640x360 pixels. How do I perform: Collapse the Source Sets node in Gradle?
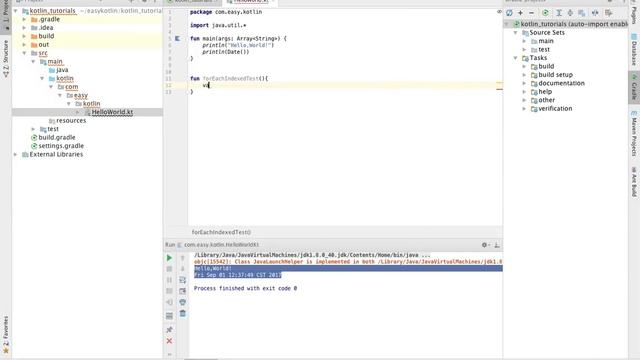516,33
